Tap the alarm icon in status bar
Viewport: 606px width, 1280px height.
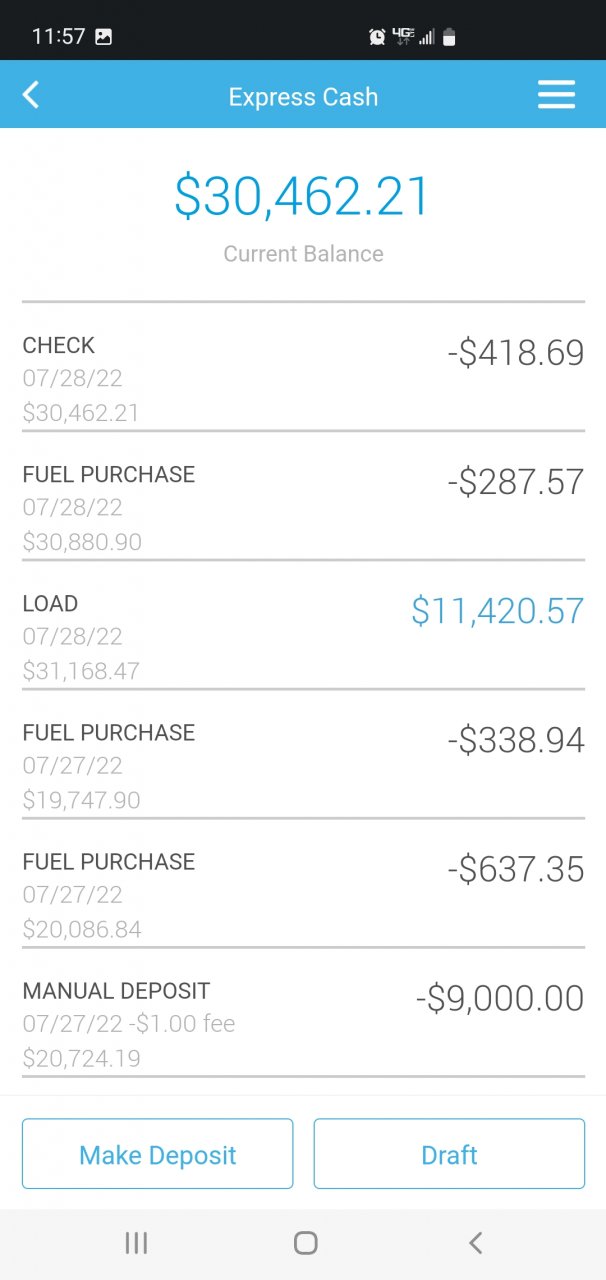click(x=377, y=37)
